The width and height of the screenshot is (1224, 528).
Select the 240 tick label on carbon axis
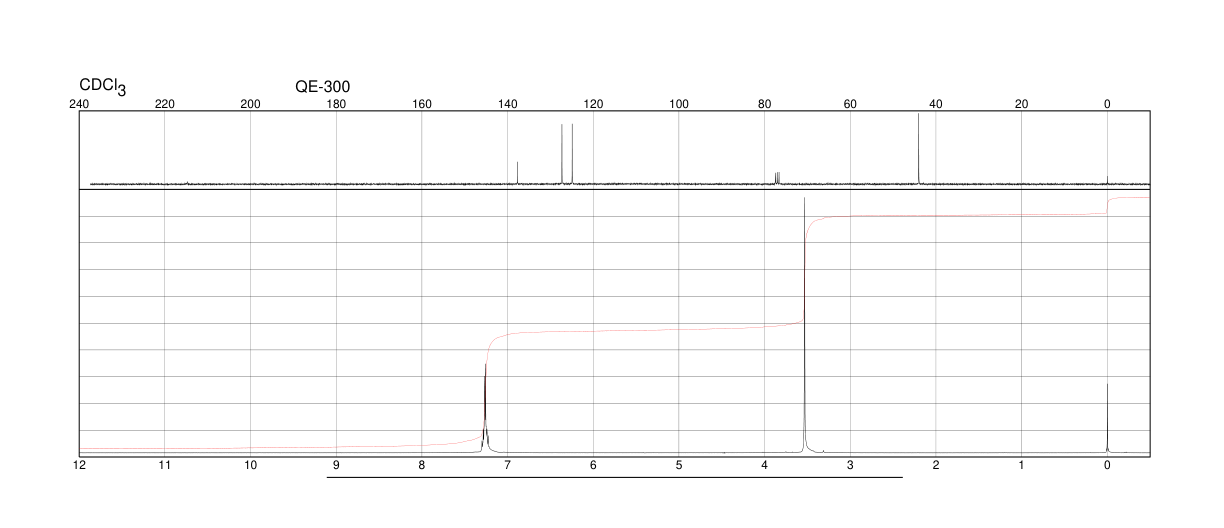(80, 104)
